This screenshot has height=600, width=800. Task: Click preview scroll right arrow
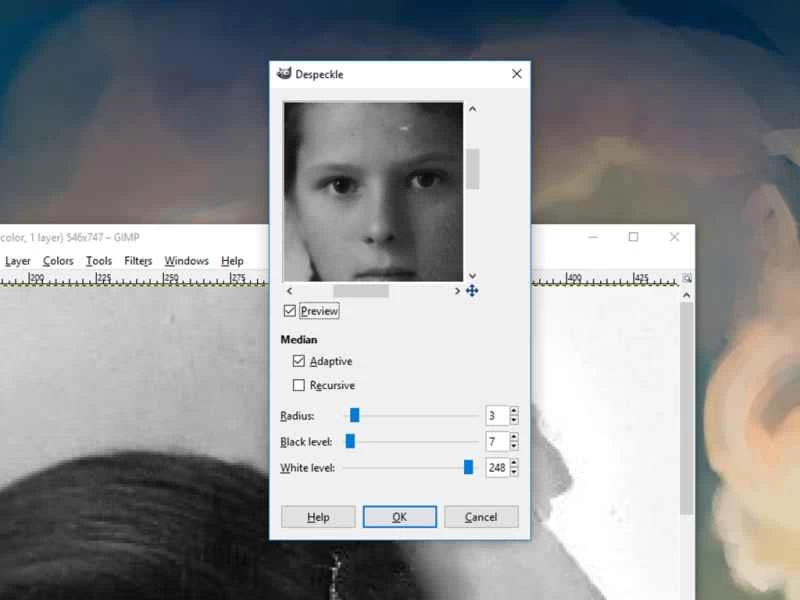coord(457,291)
